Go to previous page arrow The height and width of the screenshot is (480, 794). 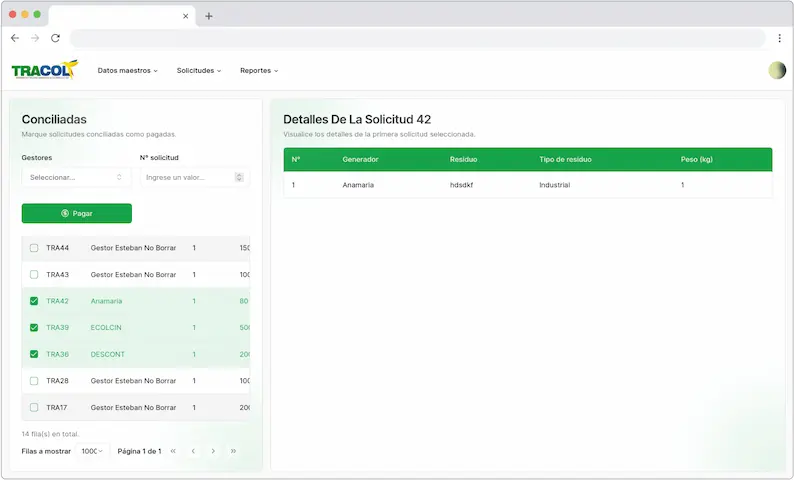point(193,451)
